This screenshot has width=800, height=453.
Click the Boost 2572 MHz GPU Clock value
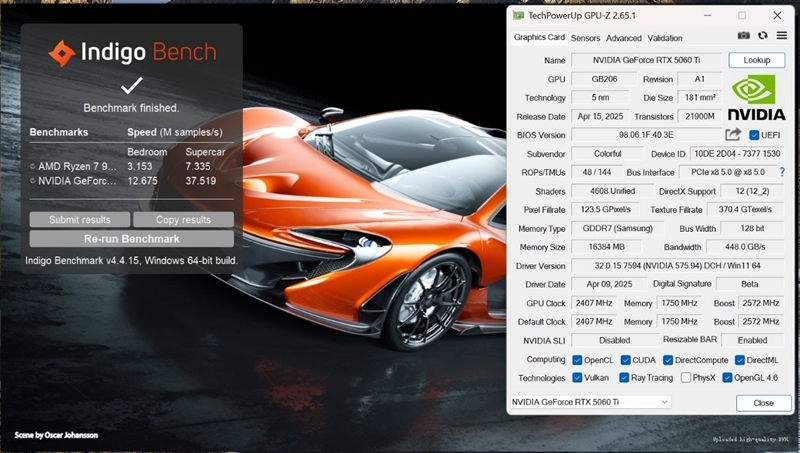tap(761, 303)
